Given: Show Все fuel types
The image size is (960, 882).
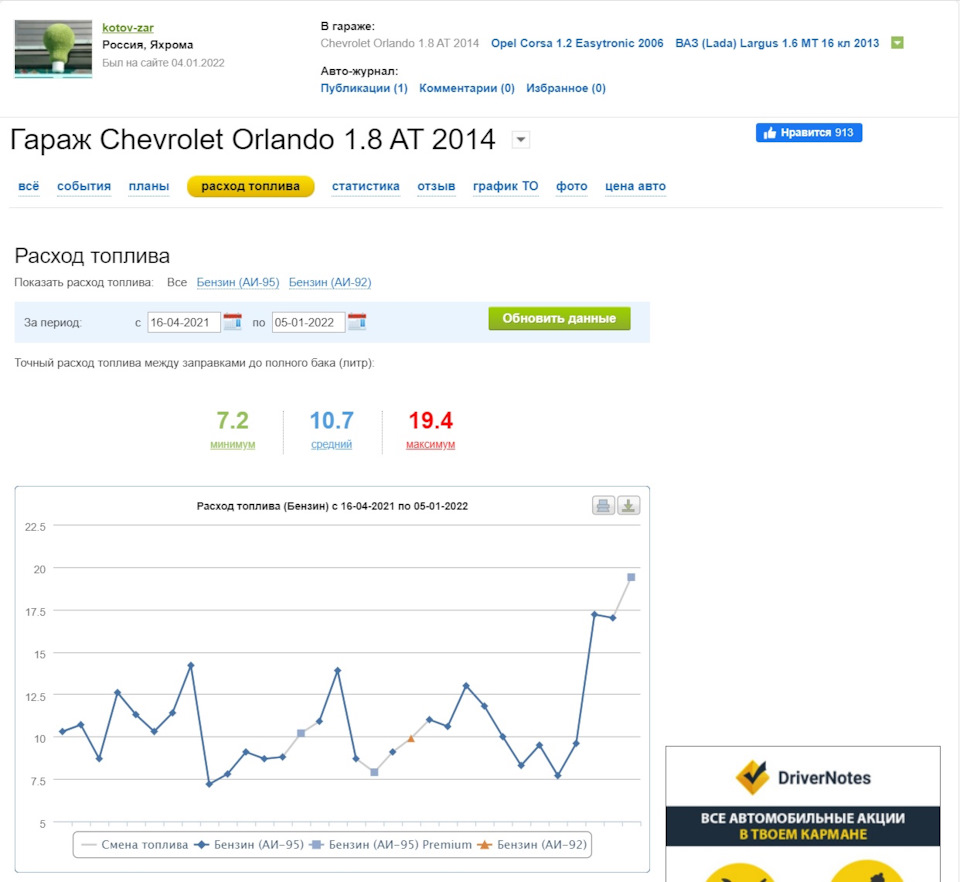Looking at the screenshot, I should (177, 282).
